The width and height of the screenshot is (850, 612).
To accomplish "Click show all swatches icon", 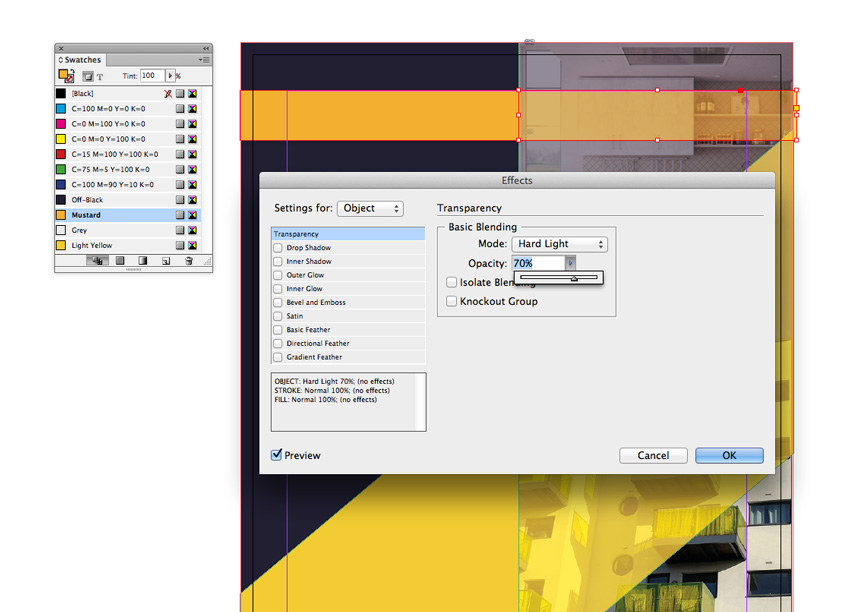I will [x=97, y=261].
